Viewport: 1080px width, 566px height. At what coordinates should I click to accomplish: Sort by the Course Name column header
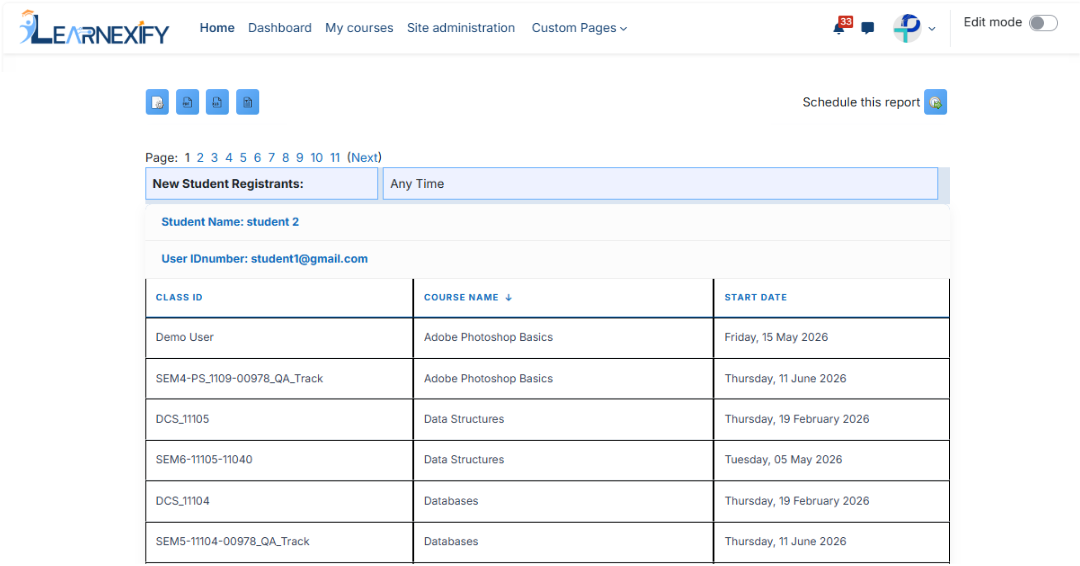tap(461, 297)
